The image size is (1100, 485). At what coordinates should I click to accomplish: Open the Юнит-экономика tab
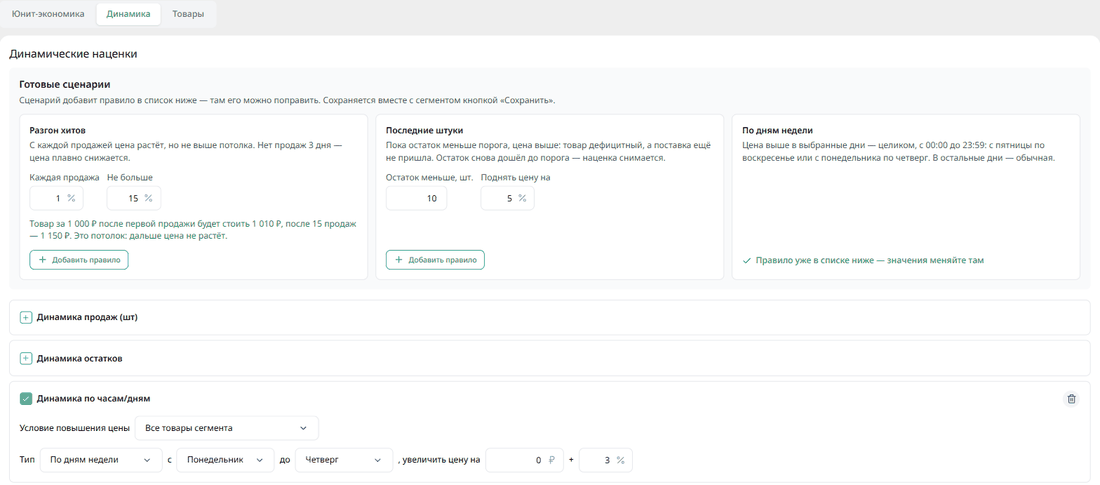[48, 14]
